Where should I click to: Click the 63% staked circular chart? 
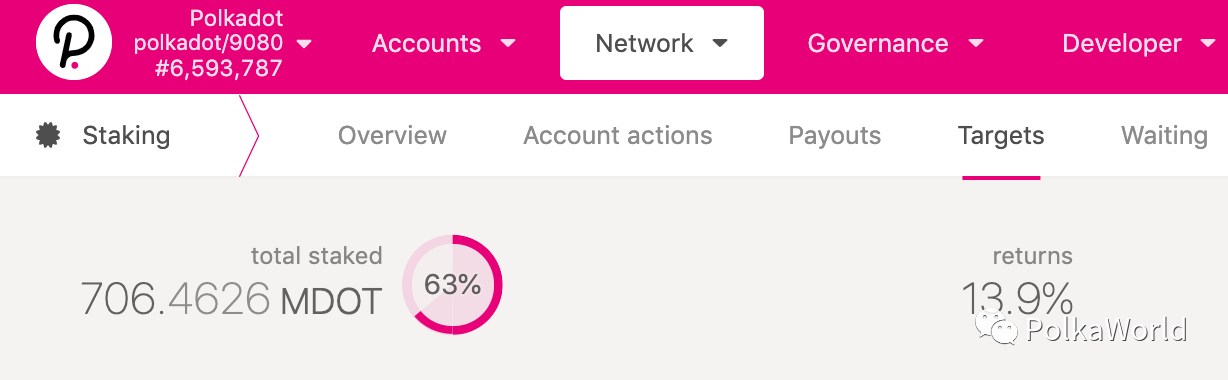(452, 284)
